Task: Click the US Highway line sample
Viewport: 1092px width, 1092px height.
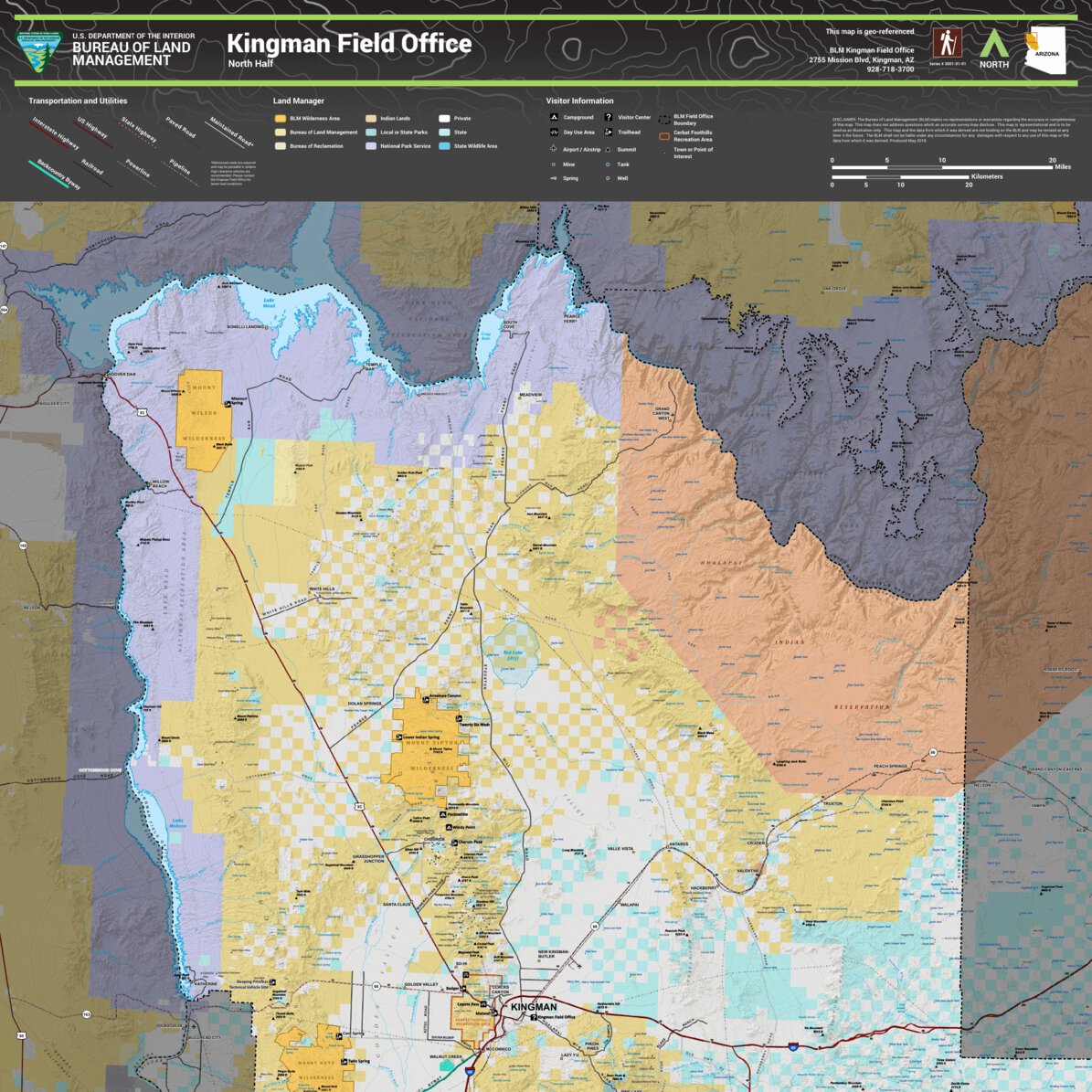Action: coord(92,133)
